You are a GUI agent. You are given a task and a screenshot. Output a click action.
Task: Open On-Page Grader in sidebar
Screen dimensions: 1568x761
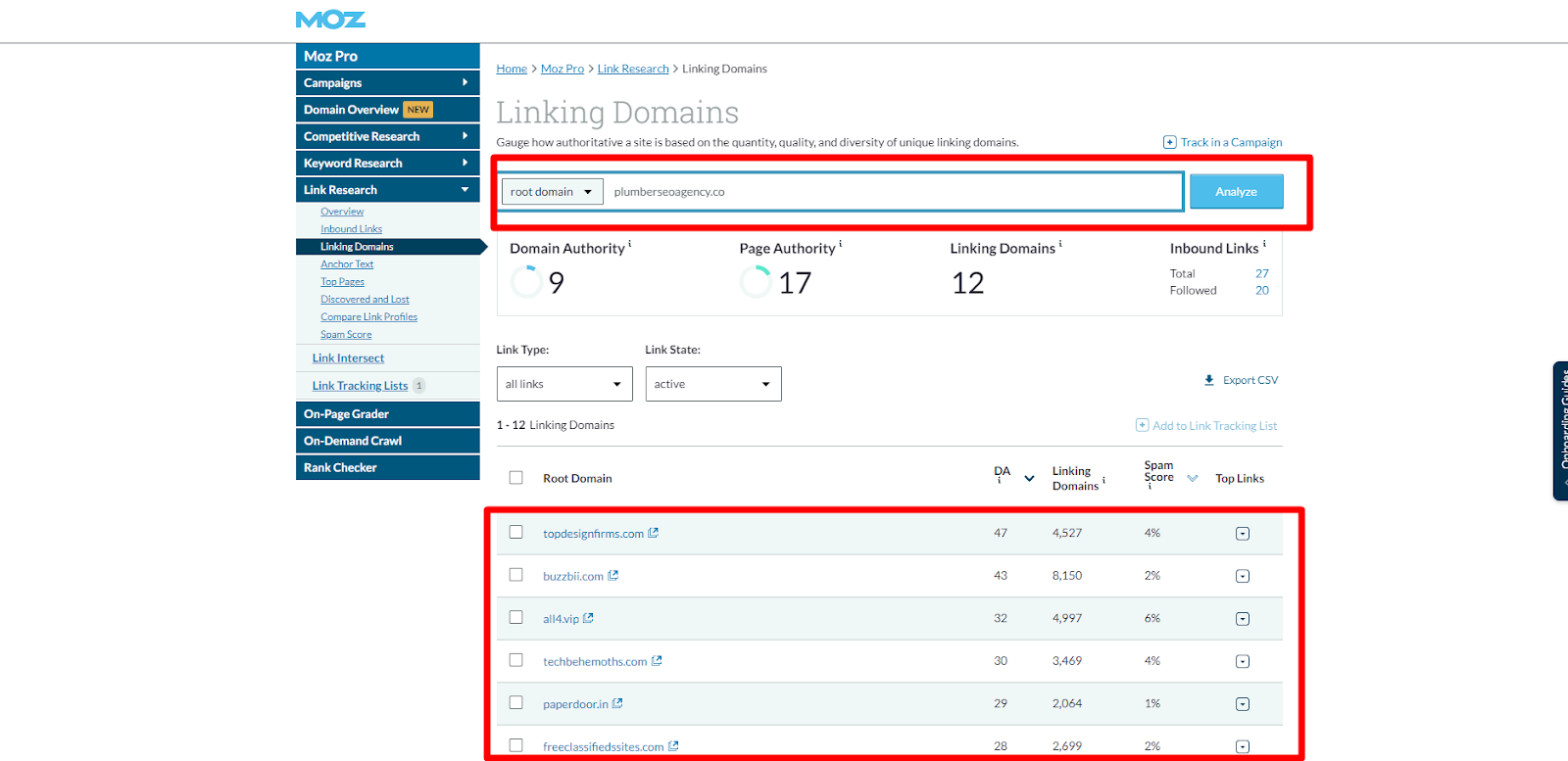(388, 414)
